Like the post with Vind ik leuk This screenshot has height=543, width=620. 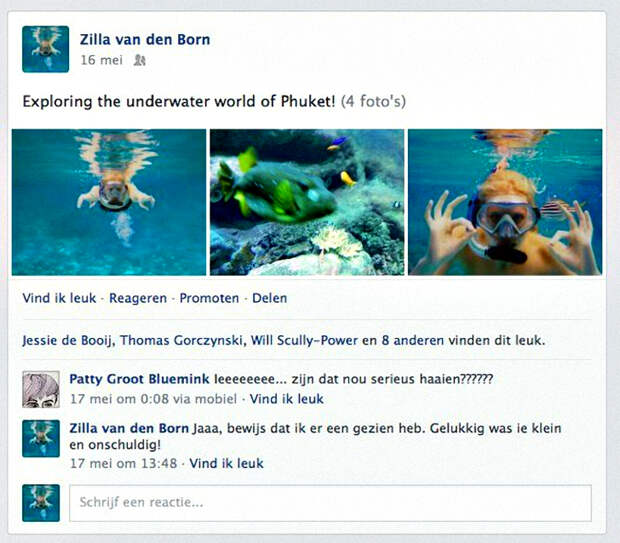pyautogui.click(x=59, y=298)
